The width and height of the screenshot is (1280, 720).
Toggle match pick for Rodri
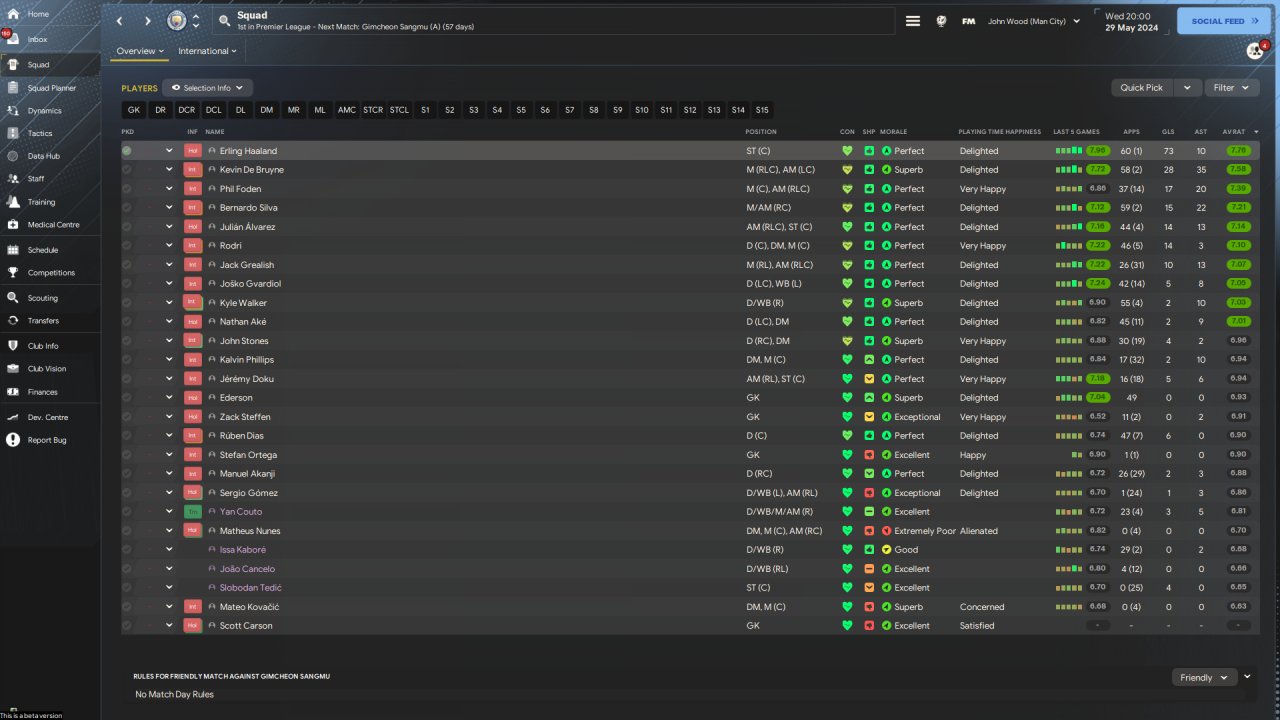pyautogui.click(x=127, y=246)
